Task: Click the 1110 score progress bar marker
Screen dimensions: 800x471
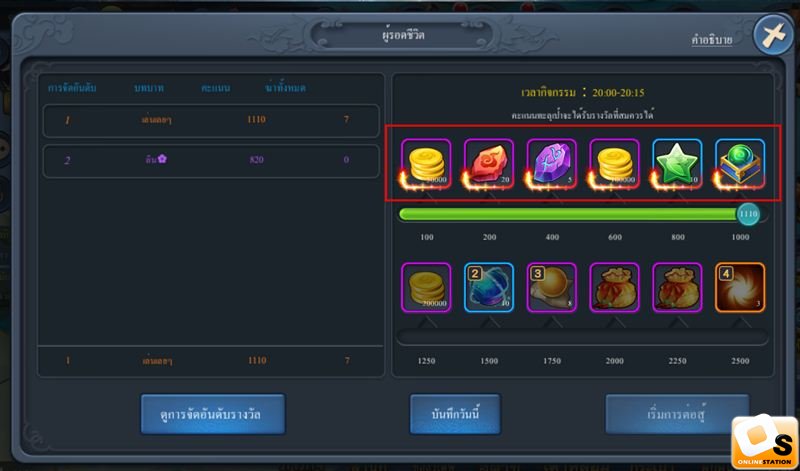Action: pos(748,214)
